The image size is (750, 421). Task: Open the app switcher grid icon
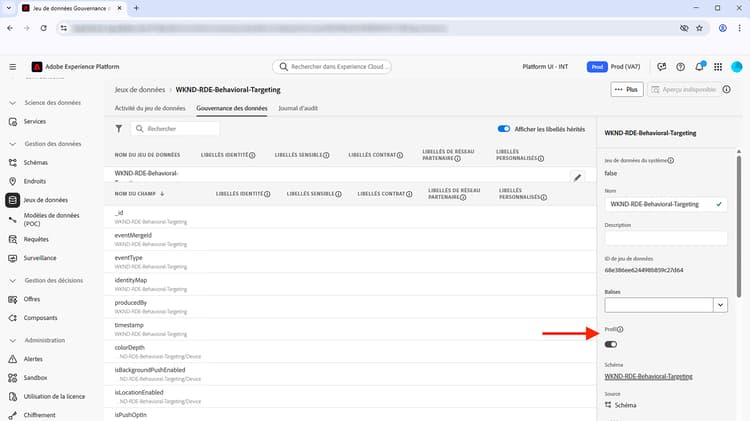point(718,67)
